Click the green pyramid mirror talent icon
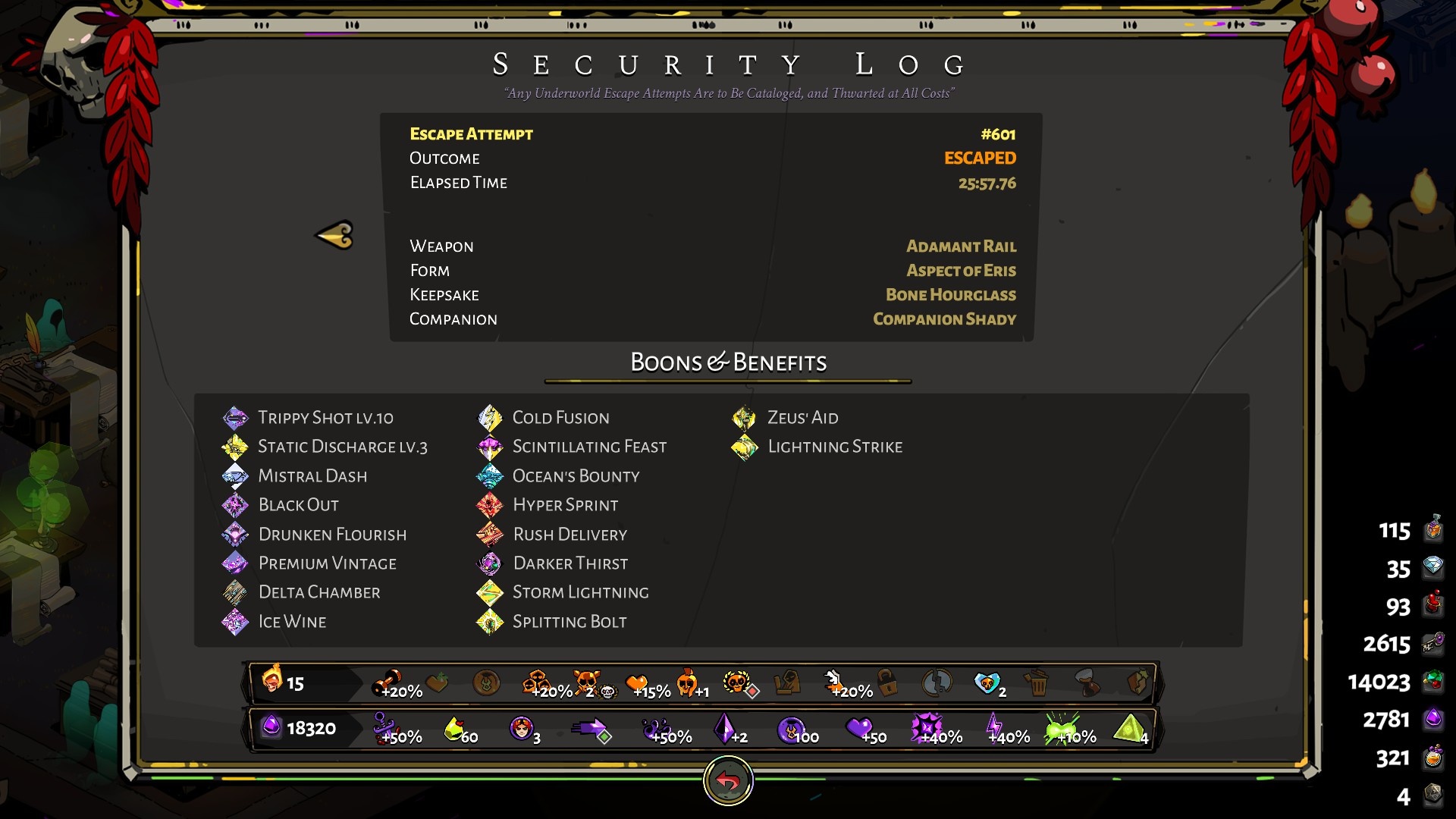 [x=1129, y=728]
